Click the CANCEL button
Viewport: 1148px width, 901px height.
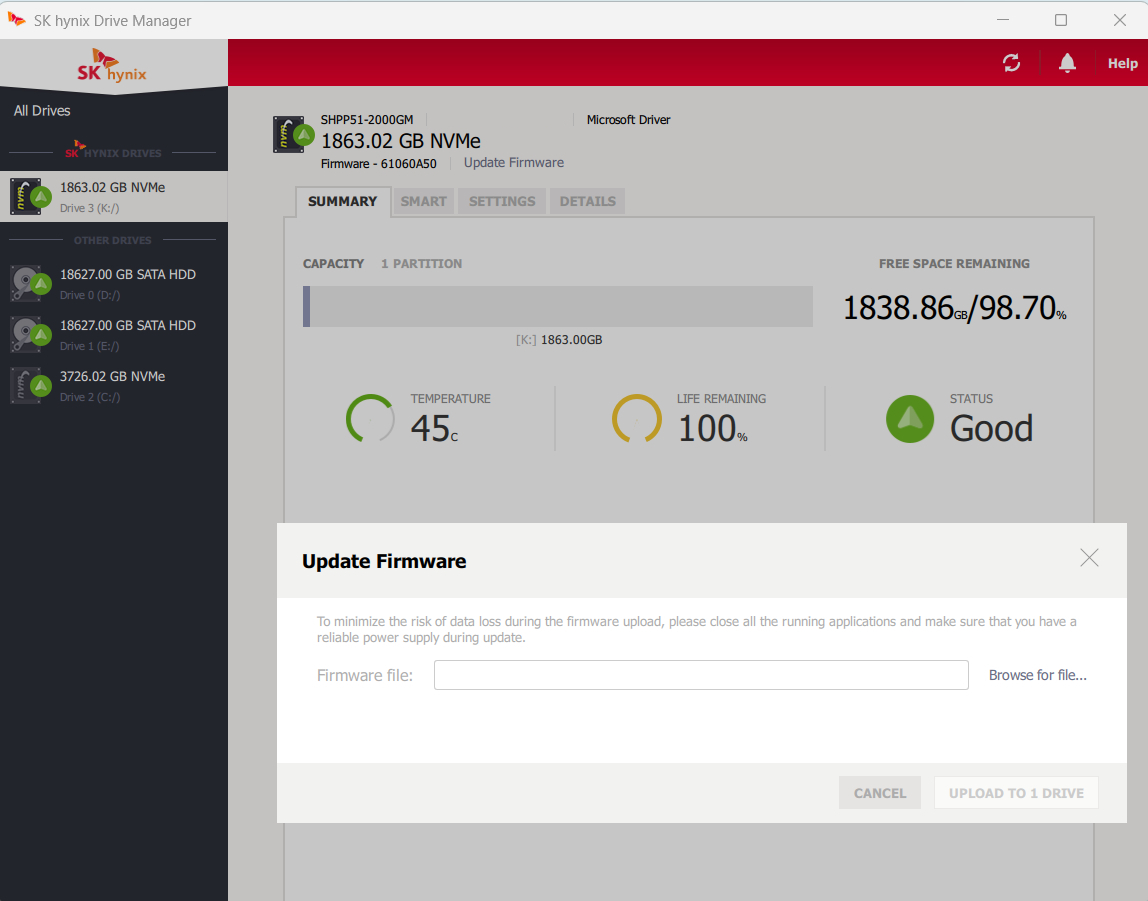[879, 793]
